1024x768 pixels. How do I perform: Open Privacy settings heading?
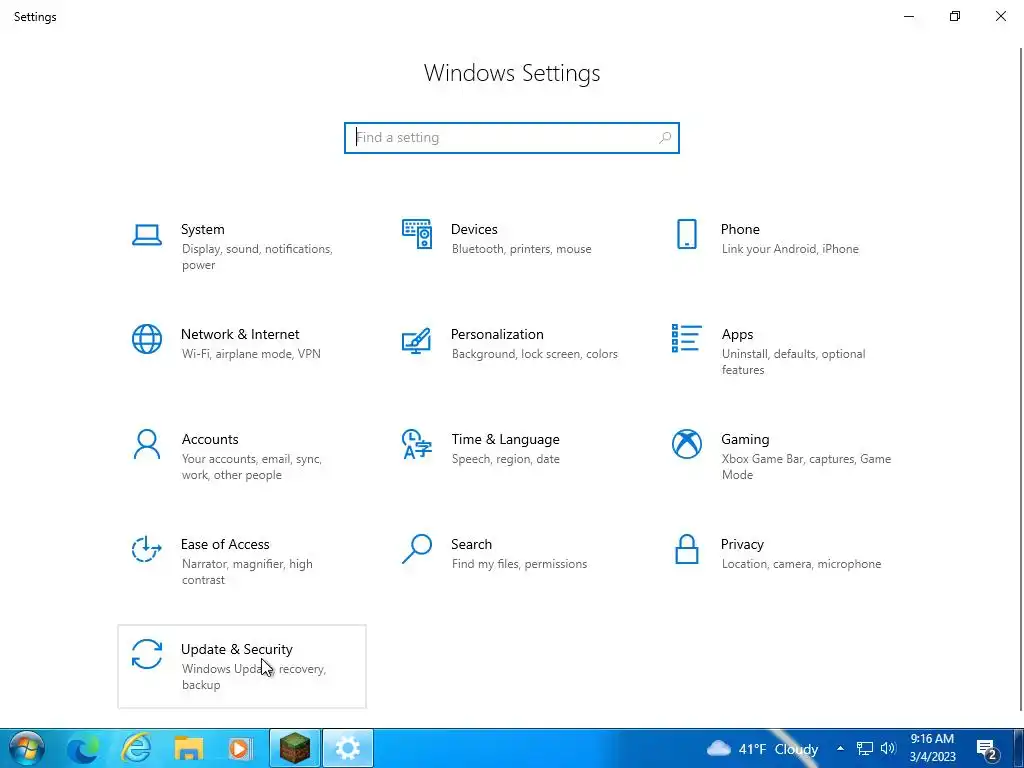click(742, 545)
